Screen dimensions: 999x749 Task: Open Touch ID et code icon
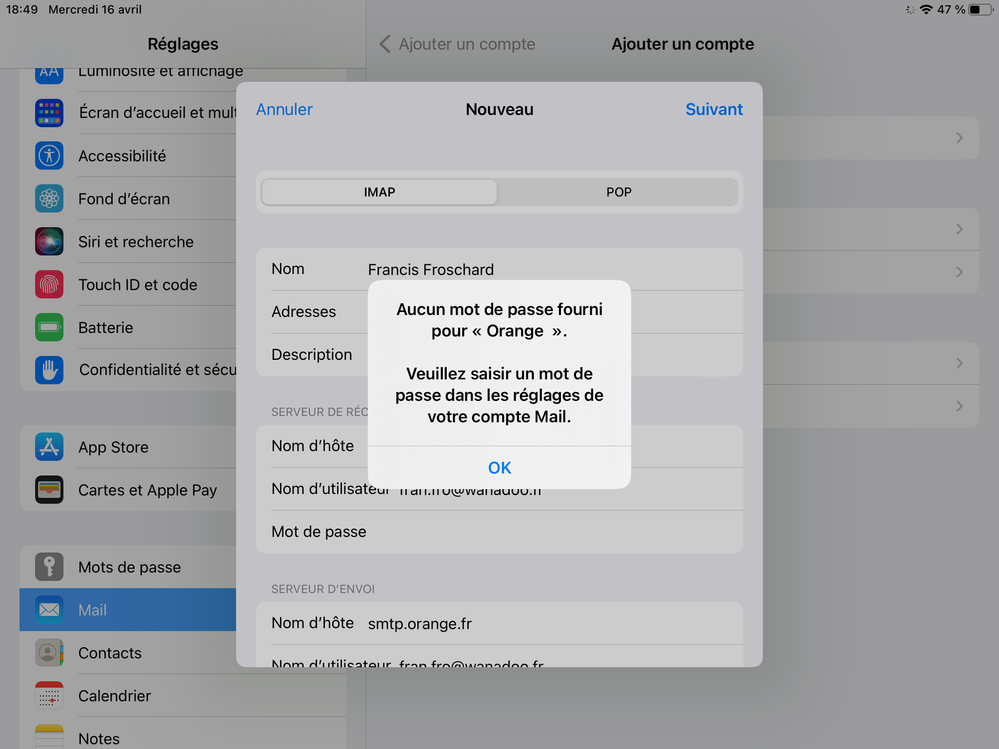tap(49, 285)
